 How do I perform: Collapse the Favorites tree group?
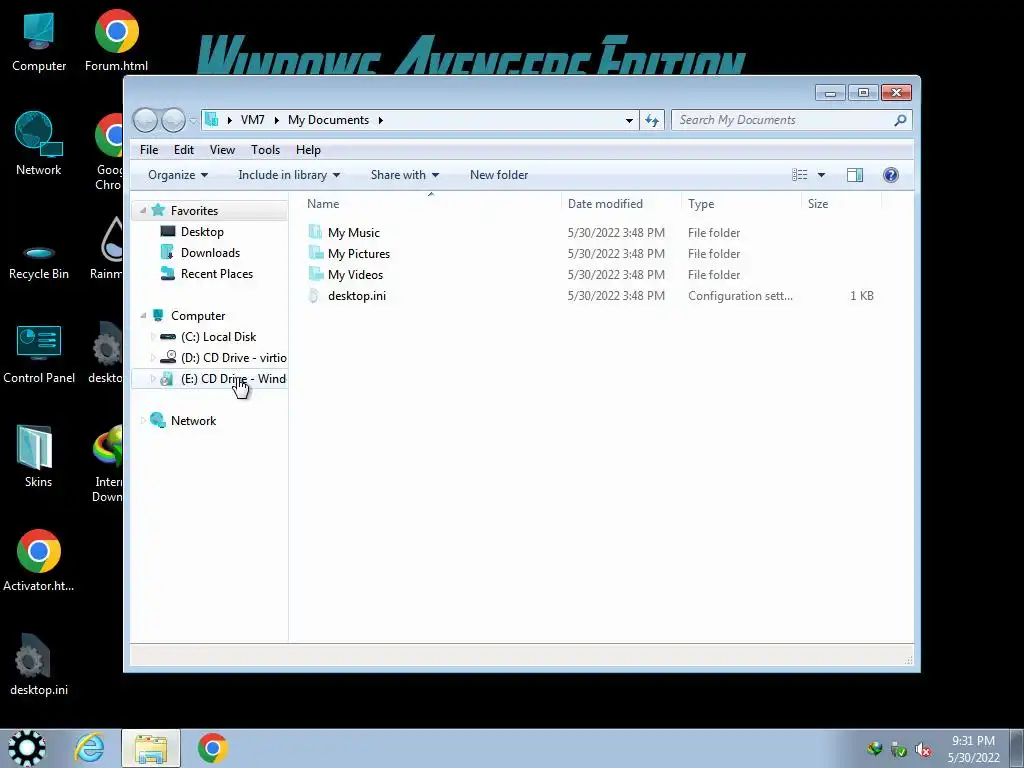pos(143,210)
